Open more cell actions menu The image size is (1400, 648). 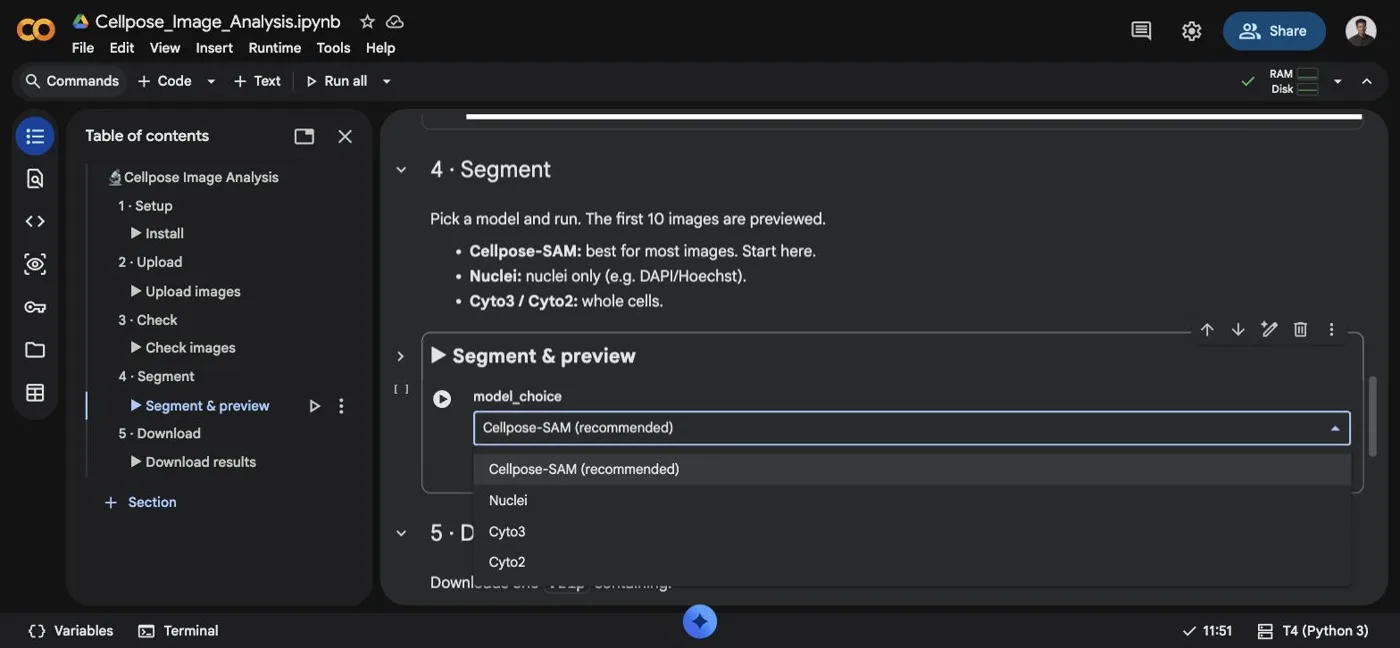pyautogui.click(x=1331, y=330)
